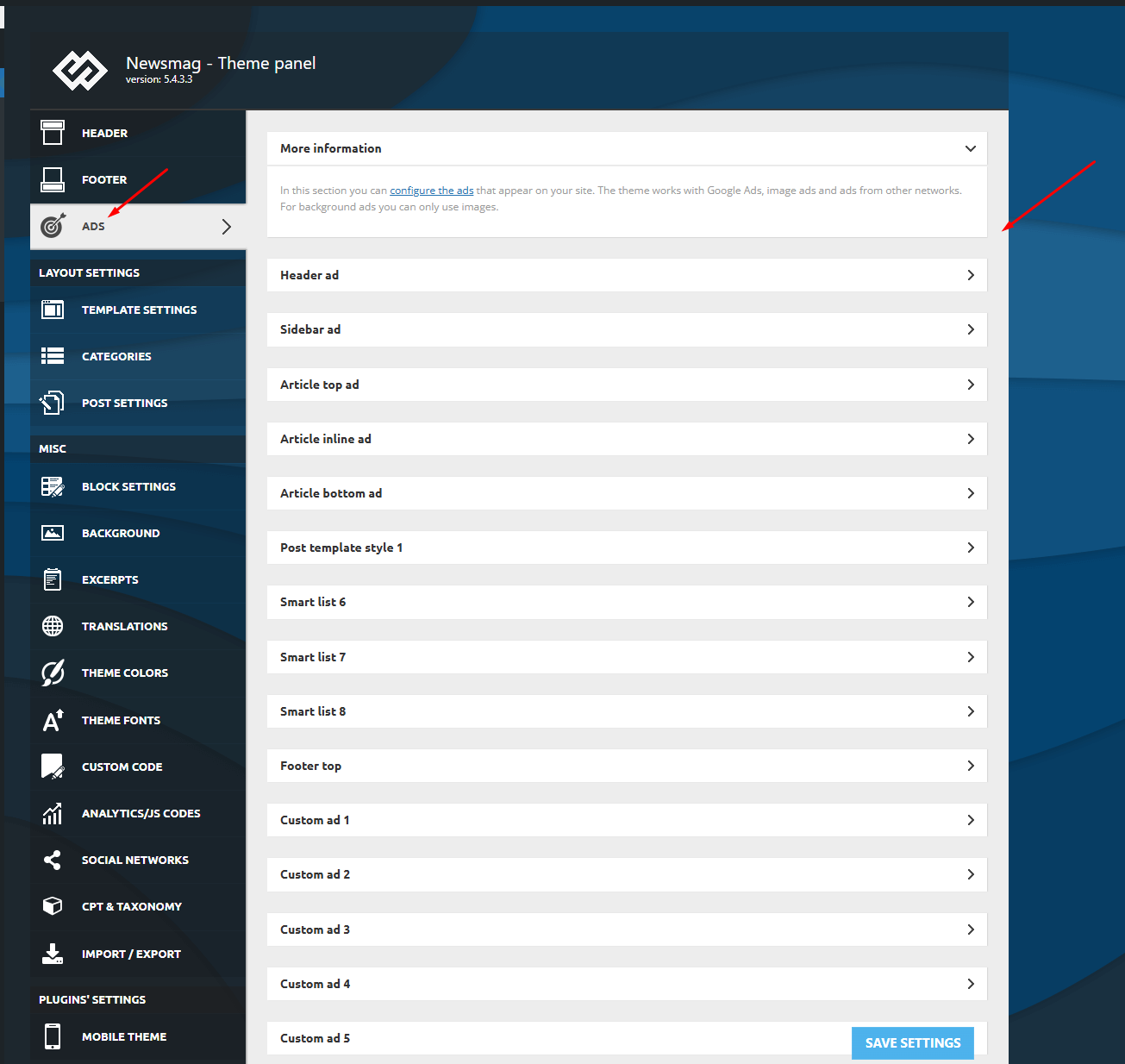The width and height of the screenshot is (1125, 1064).
Task: Expand the Footer top arrow
Action: [x=971, y=766]
